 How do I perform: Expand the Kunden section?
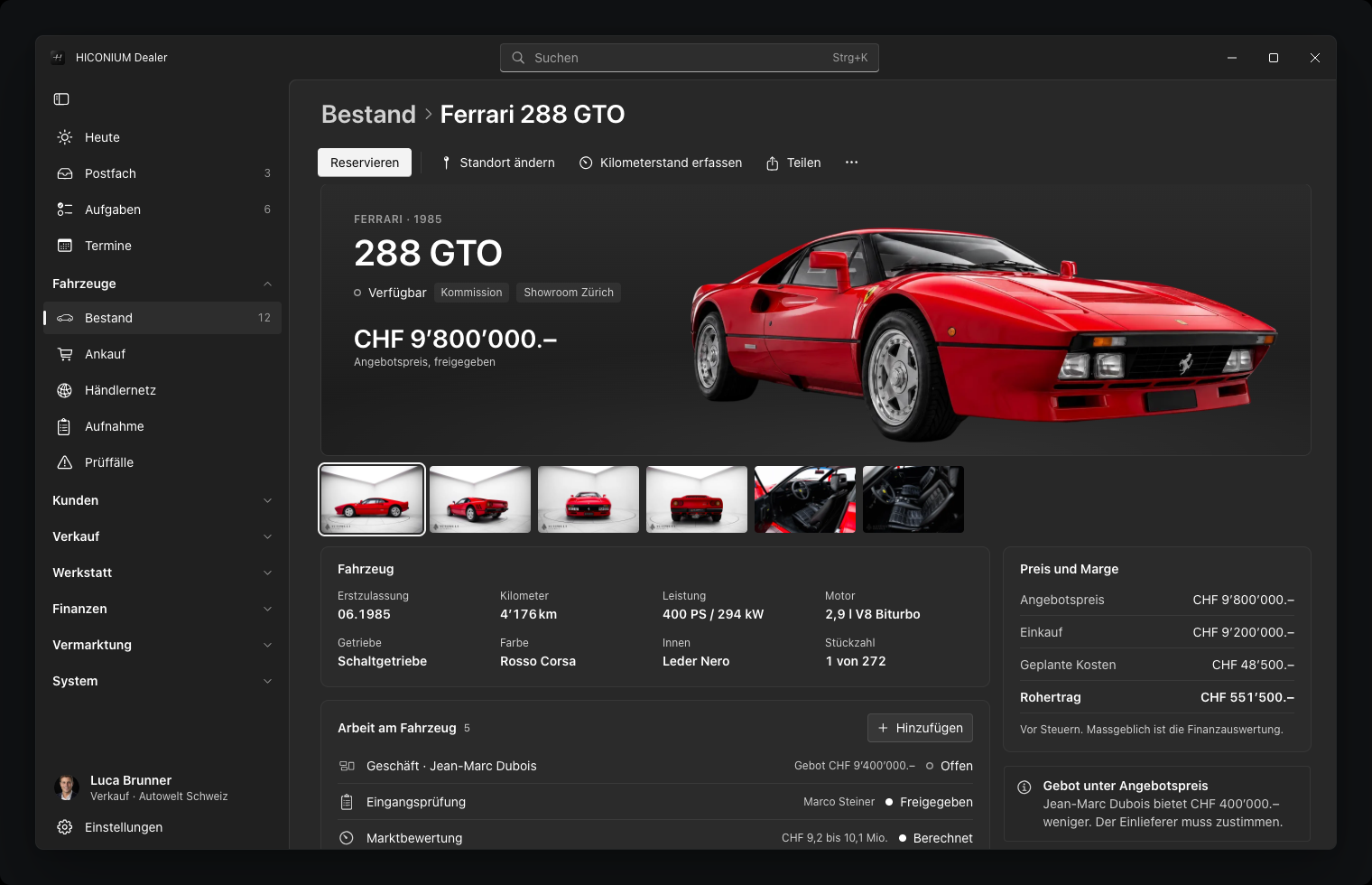pos(162,500)
